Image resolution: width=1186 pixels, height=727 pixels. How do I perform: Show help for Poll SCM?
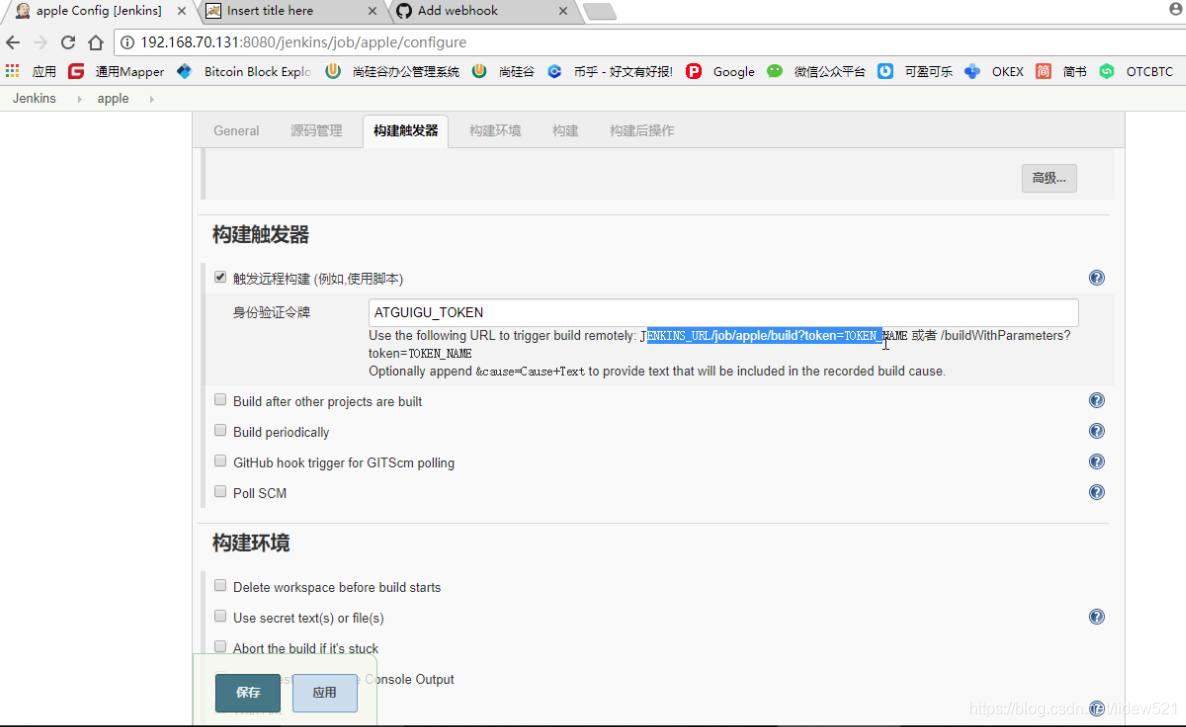click(x=1096, y=492)
